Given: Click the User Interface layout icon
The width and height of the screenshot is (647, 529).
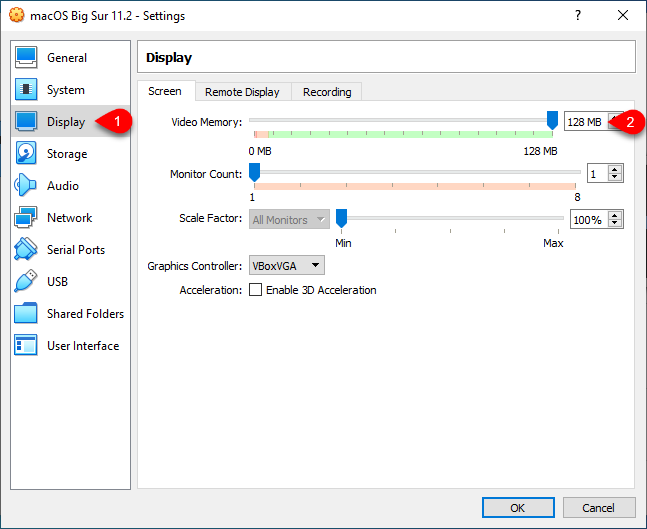Looking at the screenshot, I should pos(26,345).
